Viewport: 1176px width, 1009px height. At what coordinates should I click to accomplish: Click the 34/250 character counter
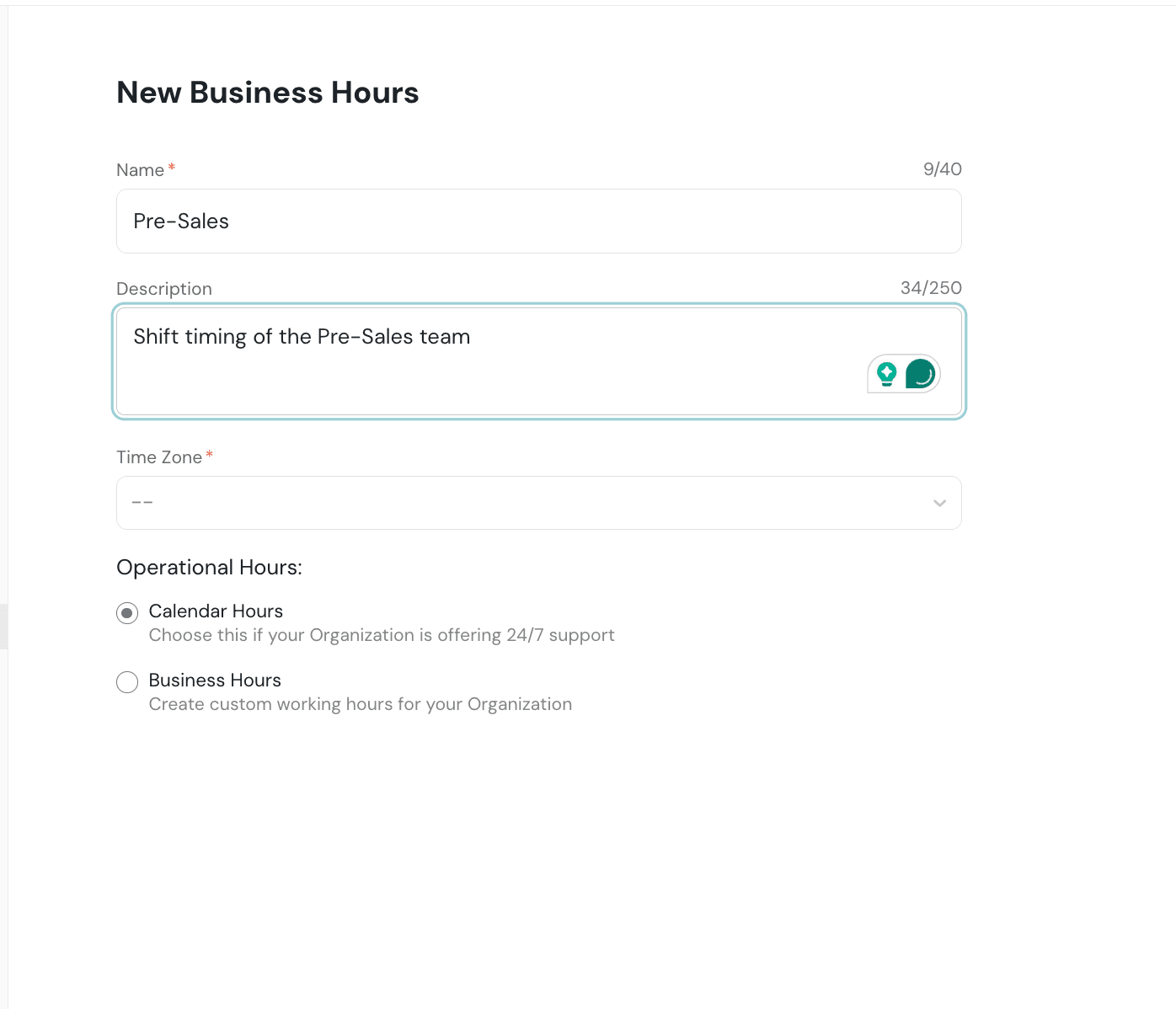[x=931, y=288]
